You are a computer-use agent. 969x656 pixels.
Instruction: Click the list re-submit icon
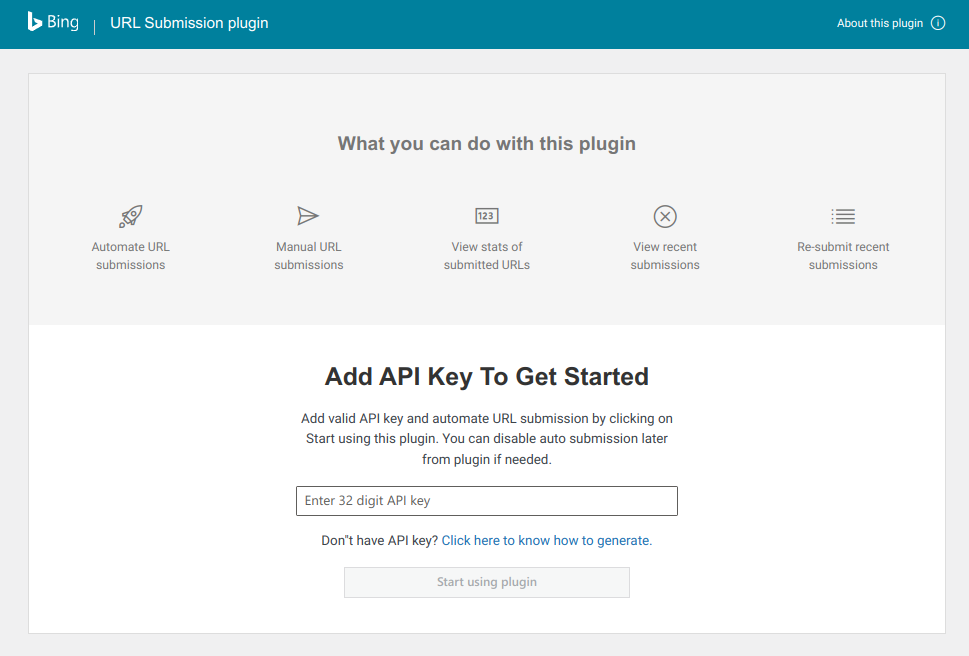(843, 216)
